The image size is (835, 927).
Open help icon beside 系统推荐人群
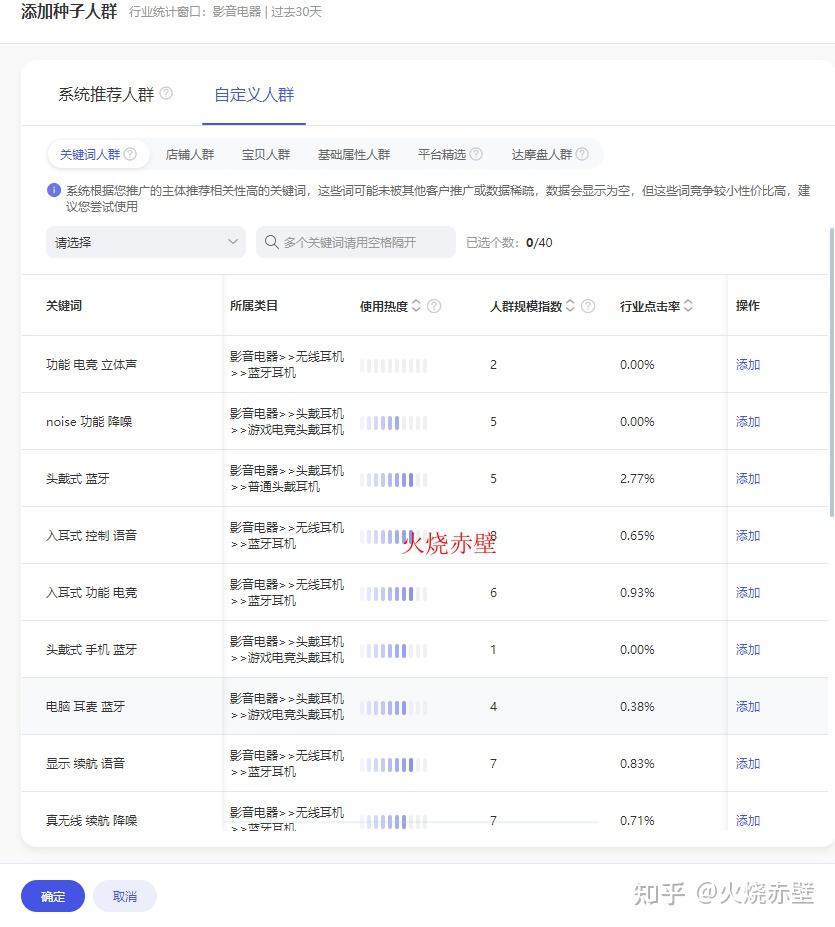(167, 93)
